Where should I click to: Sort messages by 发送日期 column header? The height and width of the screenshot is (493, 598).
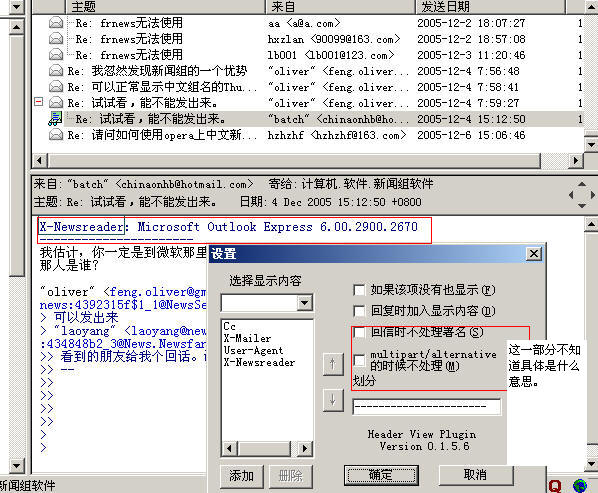490,6
